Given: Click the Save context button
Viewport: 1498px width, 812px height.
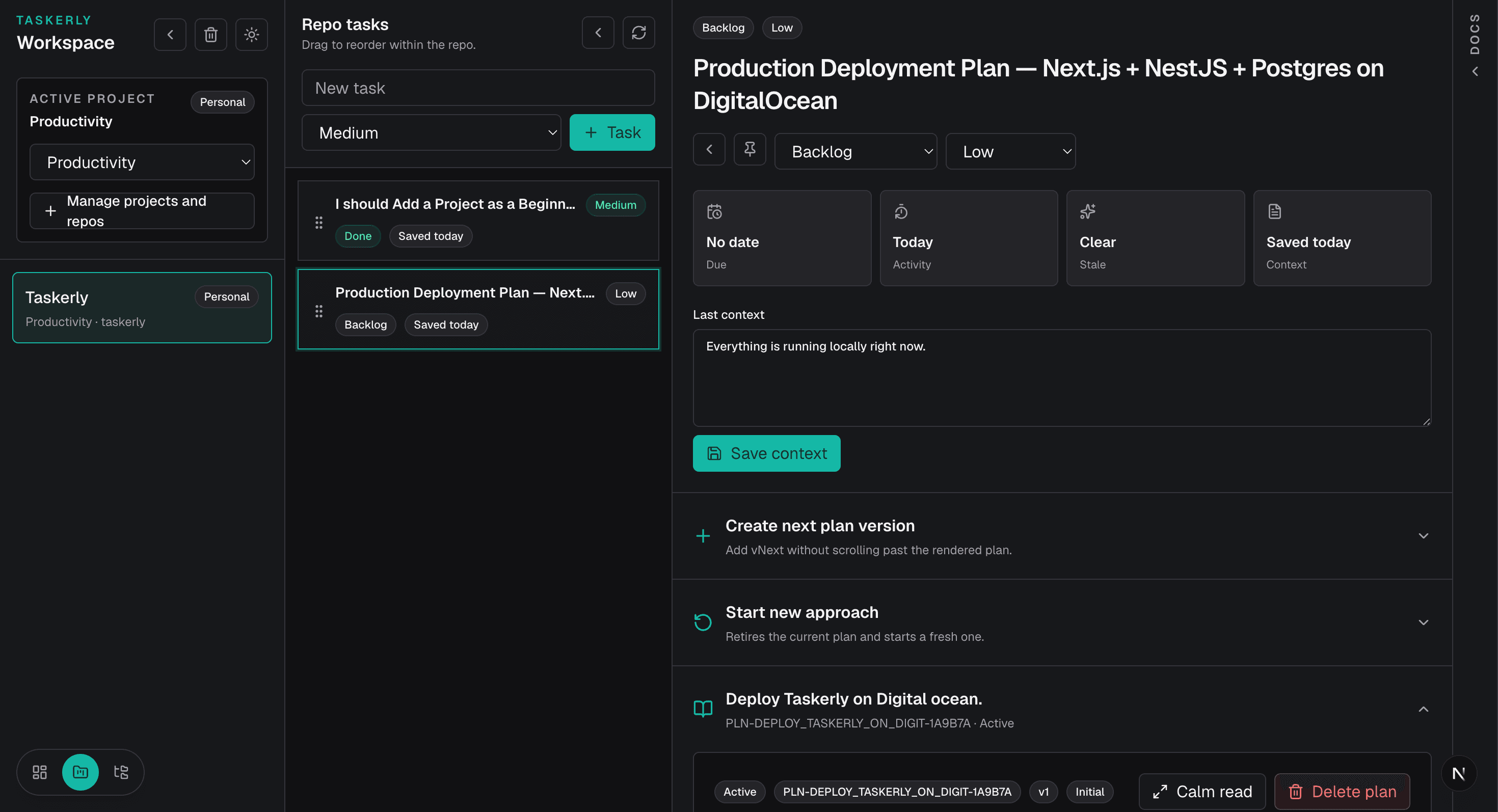Looking at the screenshot, I should [x=766, y=453].
